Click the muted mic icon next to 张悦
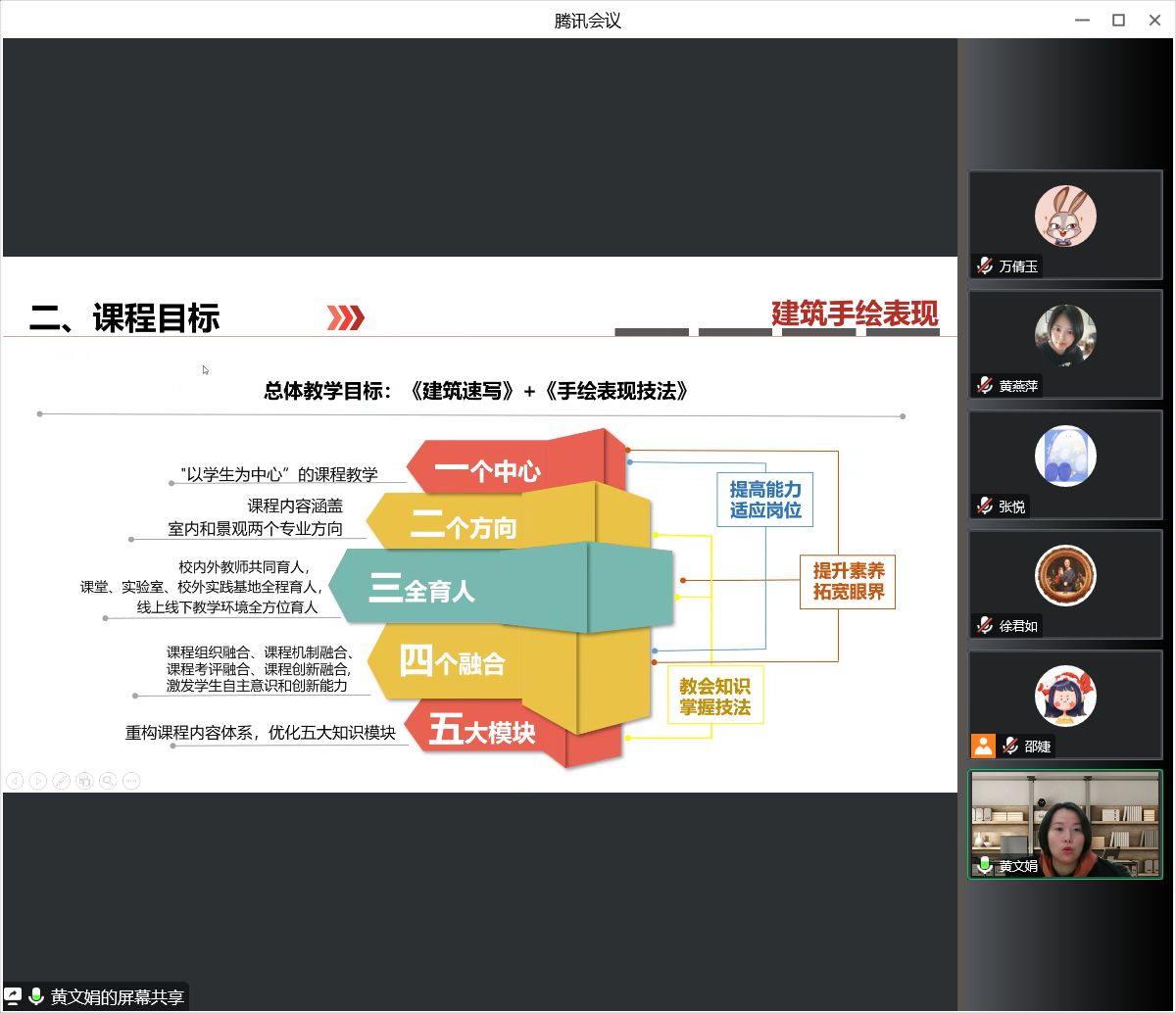The height and width of the screenshot is (1013, 1176). [985, 506]
